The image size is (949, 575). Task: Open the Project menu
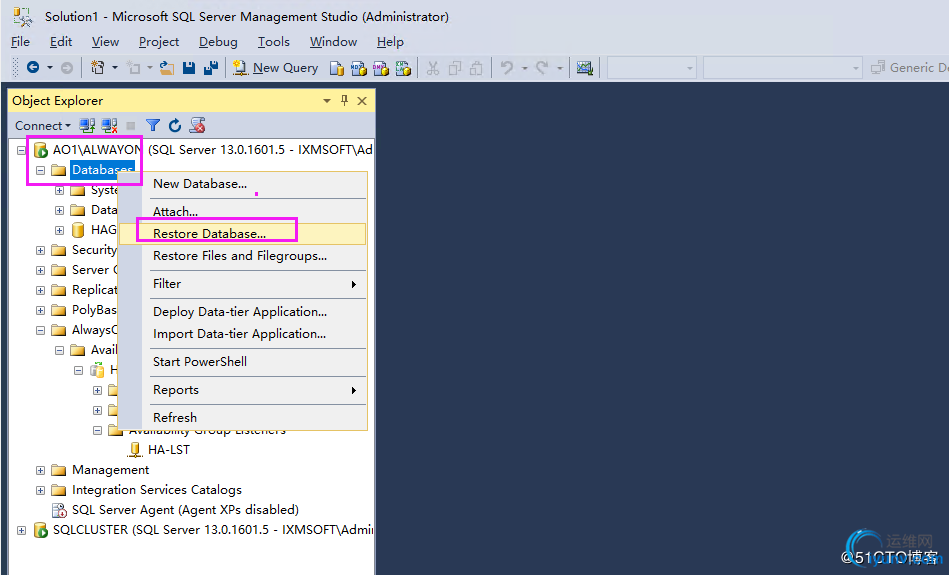click(x=159, y=42)
